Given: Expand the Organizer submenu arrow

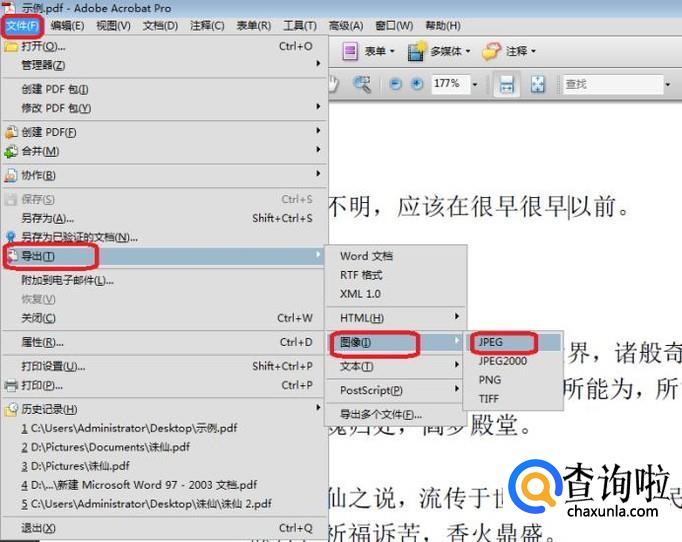Looking at the screenshot, I should point(318,64).
